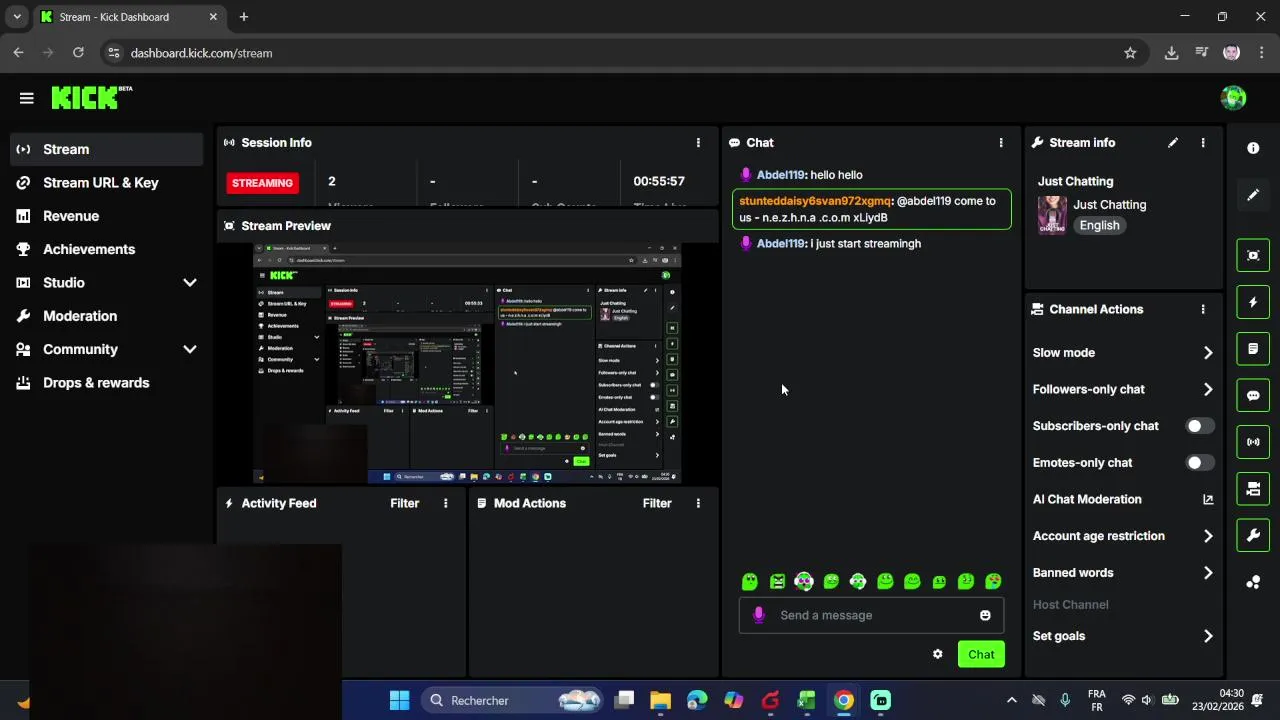Toggle stream preview widget icon in right sidebar
Image resolution: width=1280 pixels, height=720 pixels.
pyautogui.click(x=1253, y=255)
